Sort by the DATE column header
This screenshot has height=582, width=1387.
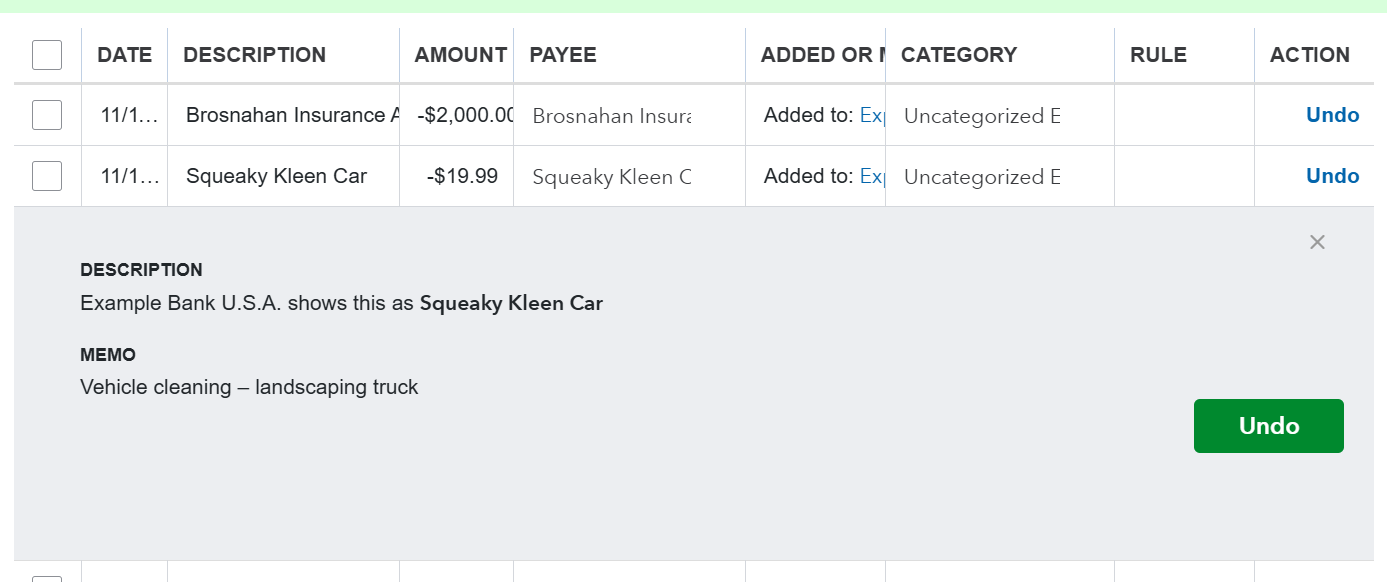(125, 55)
